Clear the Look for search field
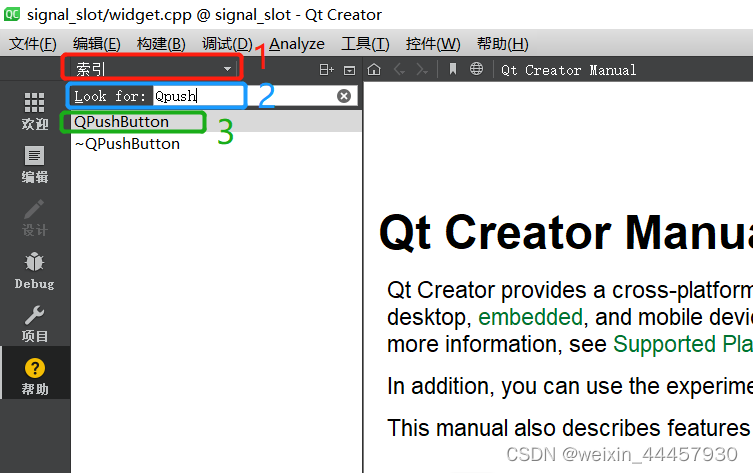This screenshot has height=473, width=753. tap(344, 96)
